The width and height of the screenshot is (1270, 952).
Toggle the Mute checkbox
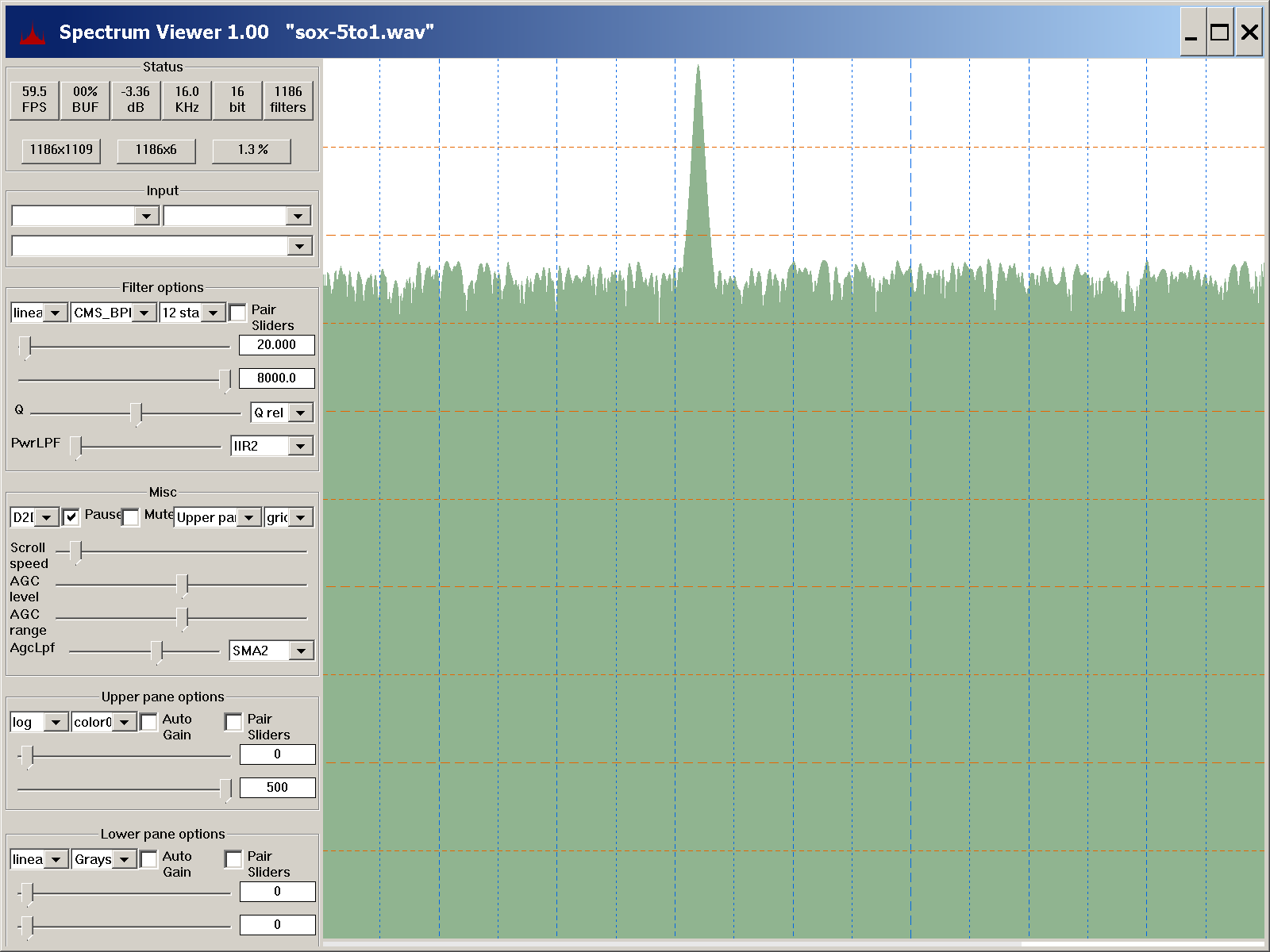click(x=131, y=517)
